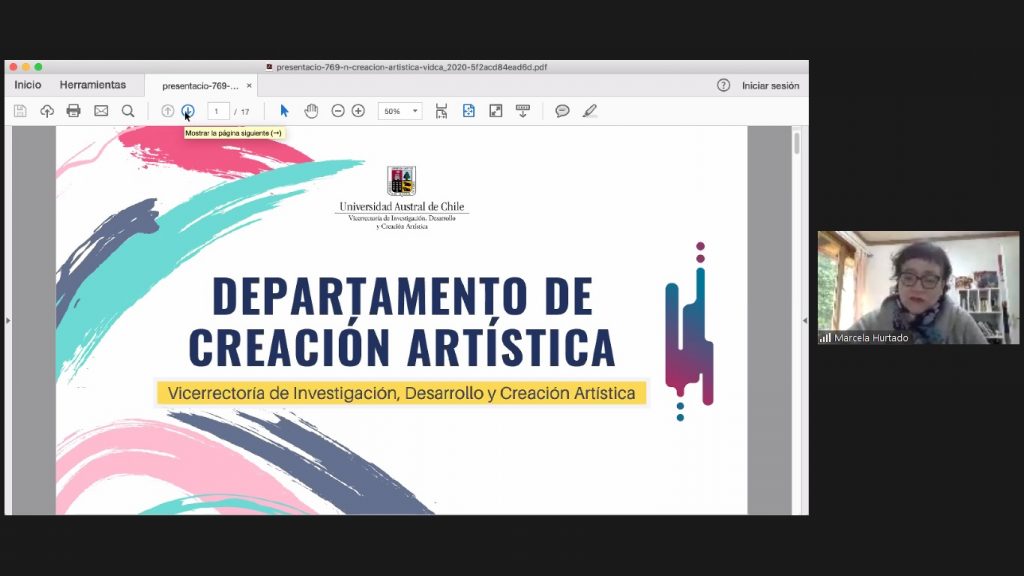Zoom out with the minus button

click(338, 111)
